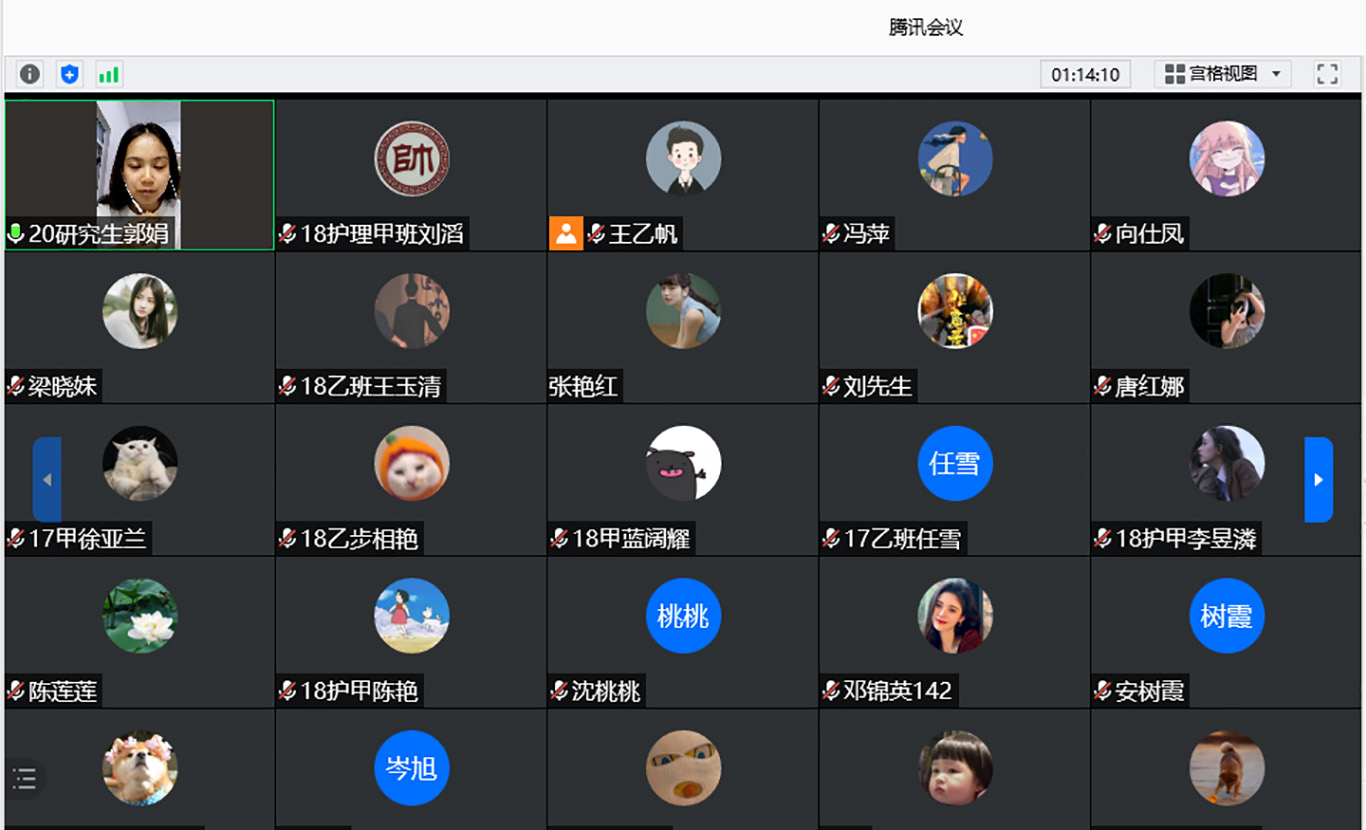
Task: Select 岑旭 blue avatar in bottom row
Action: [x=411, y=768]
